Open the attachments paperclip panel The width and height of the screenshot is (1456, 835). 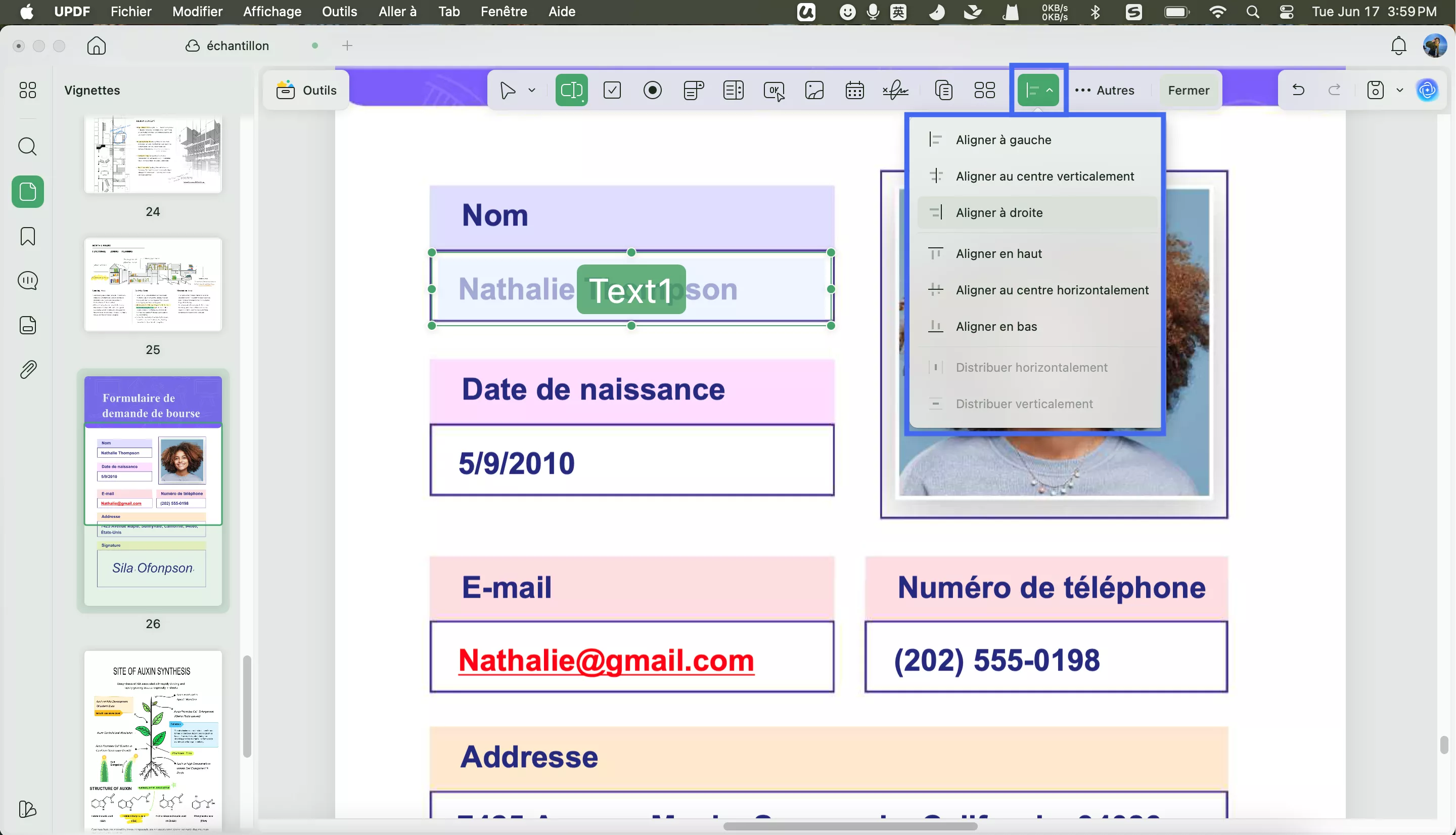(x=27, y=369)
